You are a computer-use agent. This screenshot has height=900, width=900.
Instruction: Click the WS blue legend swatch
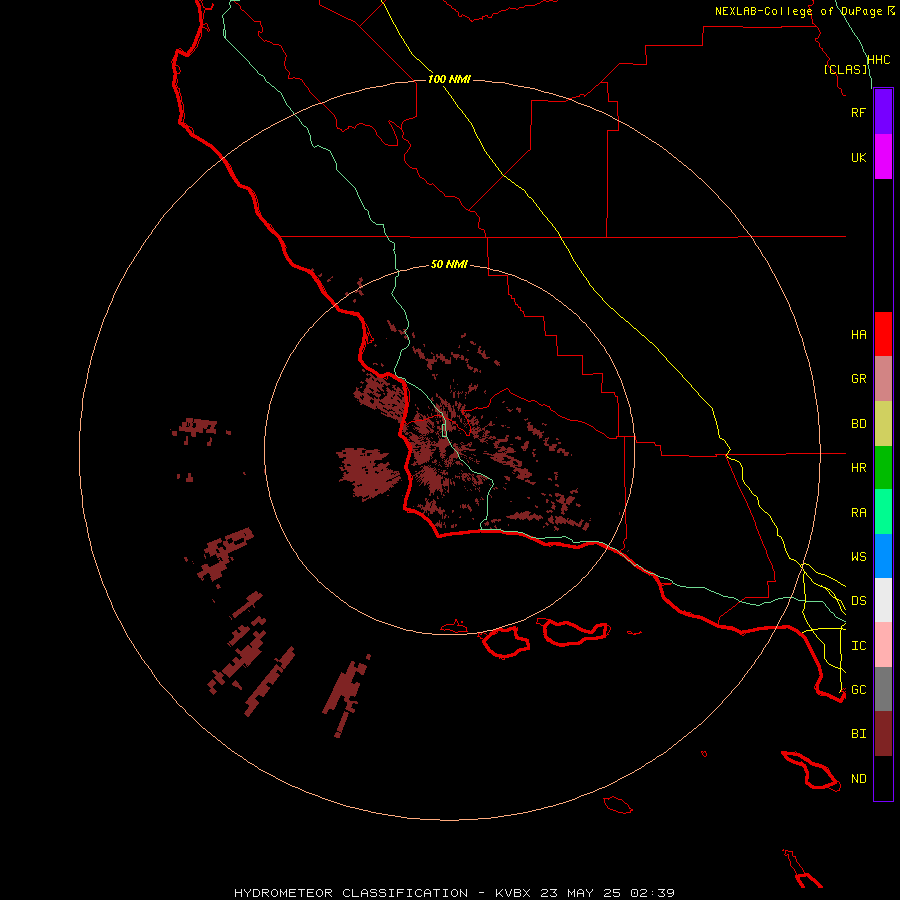883,556
